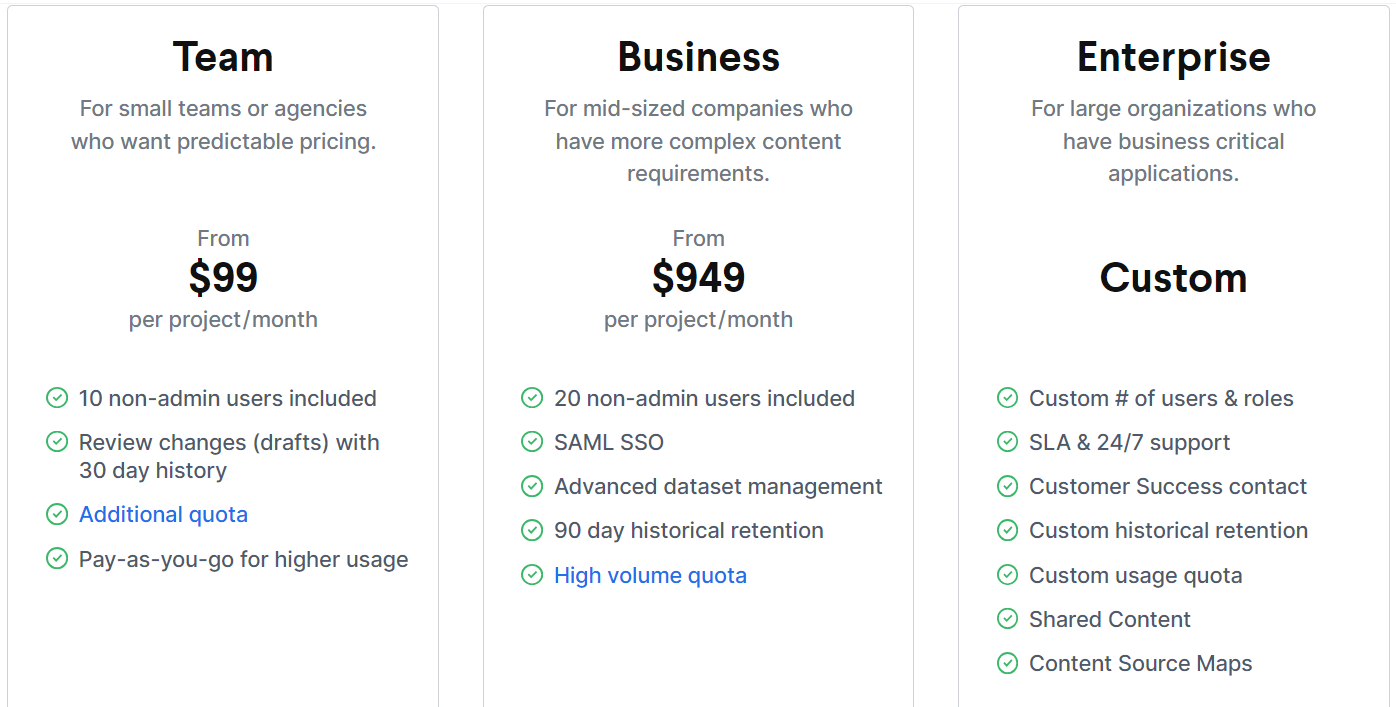The width and height of the screenshot is (1396, 707).
Task: Click checkmark icon next to Additional quota
Action: [x=57, y=514]
